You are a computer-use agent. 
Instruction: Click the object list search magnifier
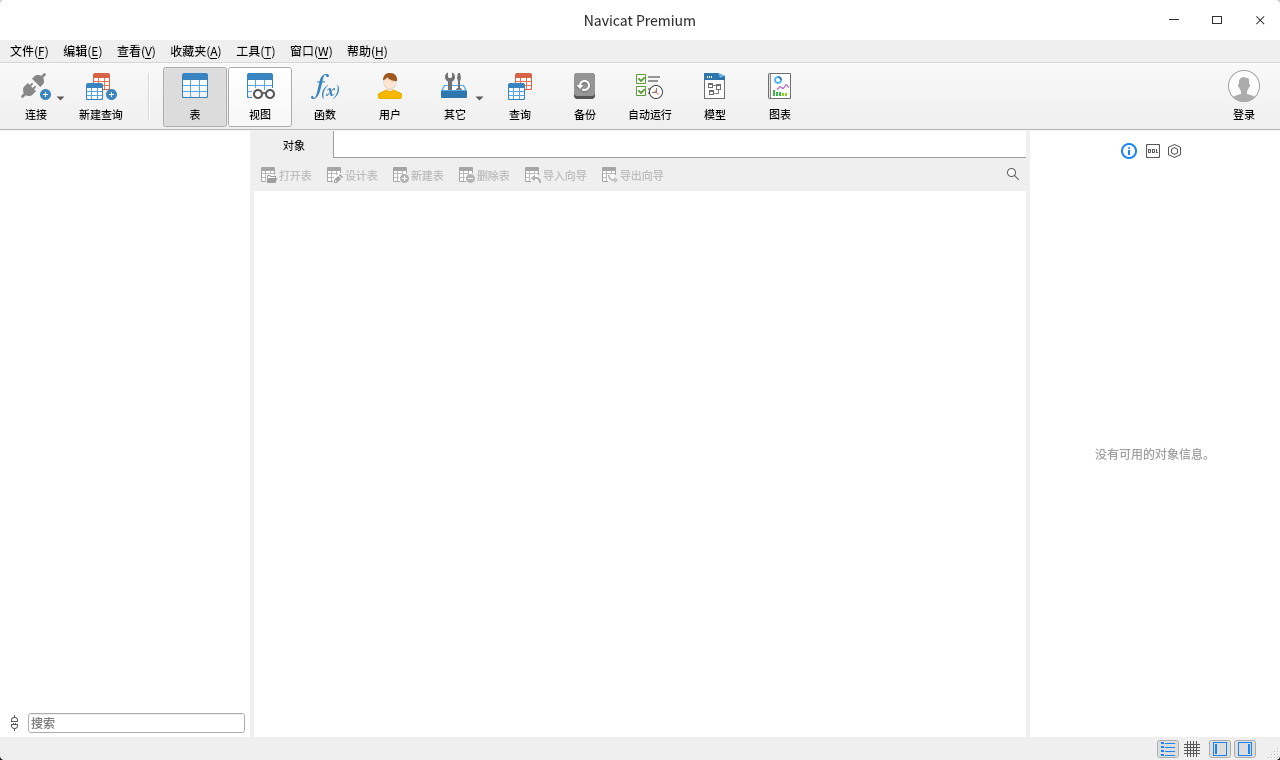[1012, 175]
